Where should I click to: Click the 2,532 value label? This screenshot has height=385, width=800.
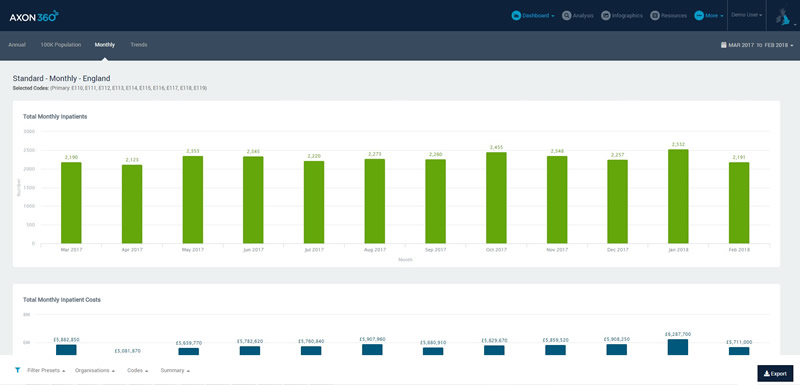pos(678,145)
